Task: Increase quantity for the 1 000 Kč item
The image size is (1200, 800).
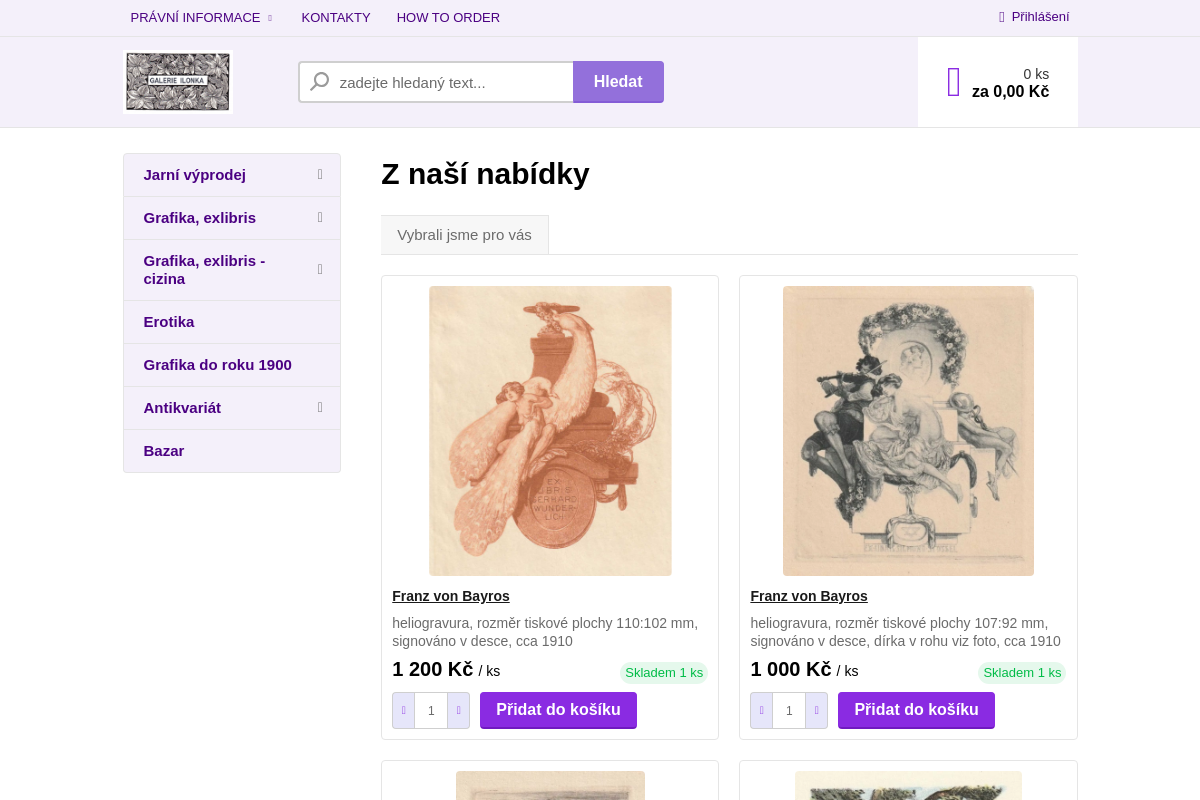Action: (x=816, y=710)
